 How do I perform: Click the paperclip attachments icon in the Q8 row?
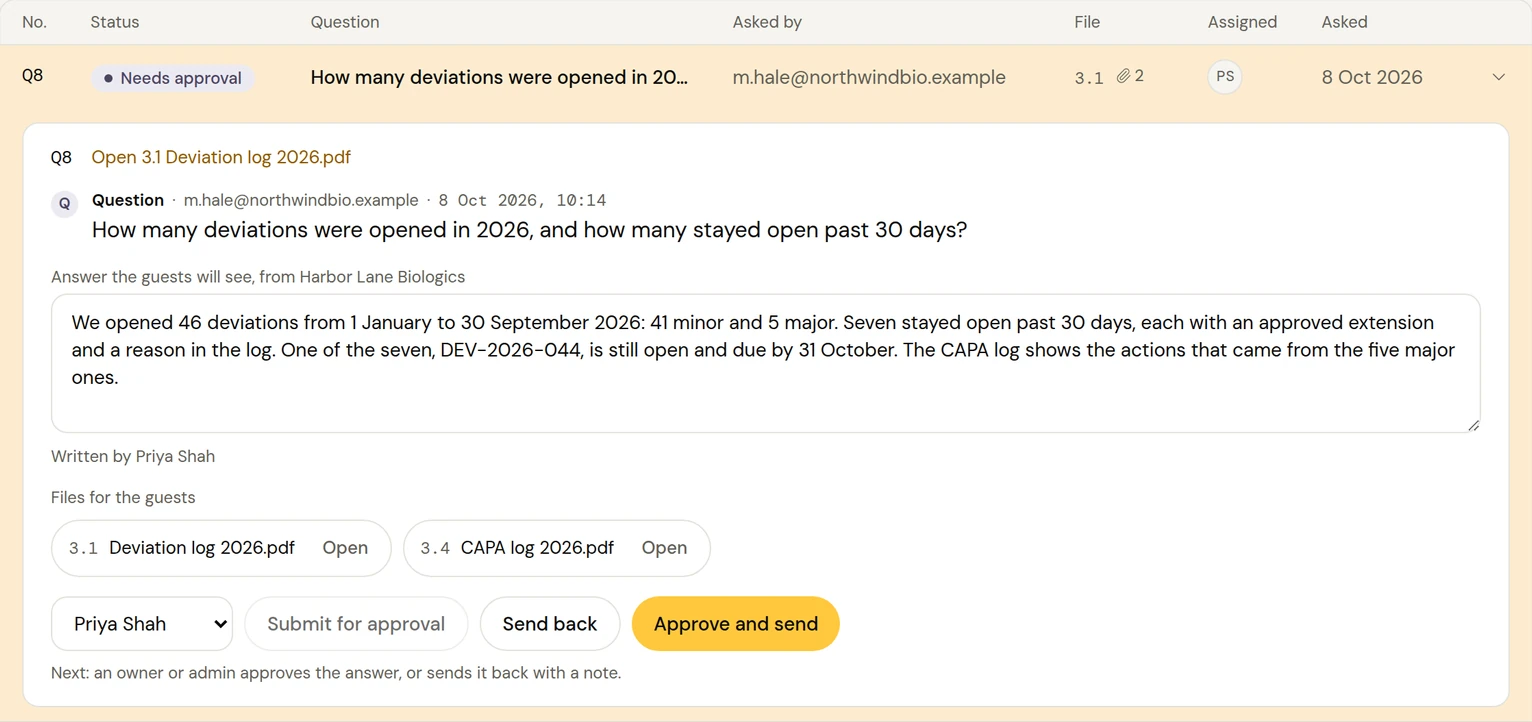click(x=1124, y=76)
